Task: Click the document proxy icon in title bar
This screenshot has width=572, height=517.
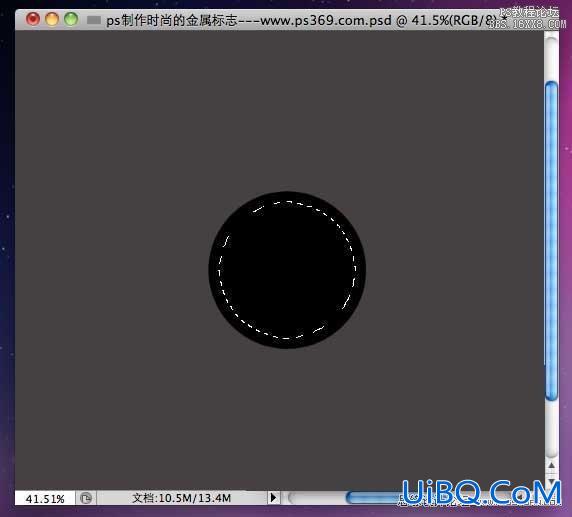Action: point(94,20)
